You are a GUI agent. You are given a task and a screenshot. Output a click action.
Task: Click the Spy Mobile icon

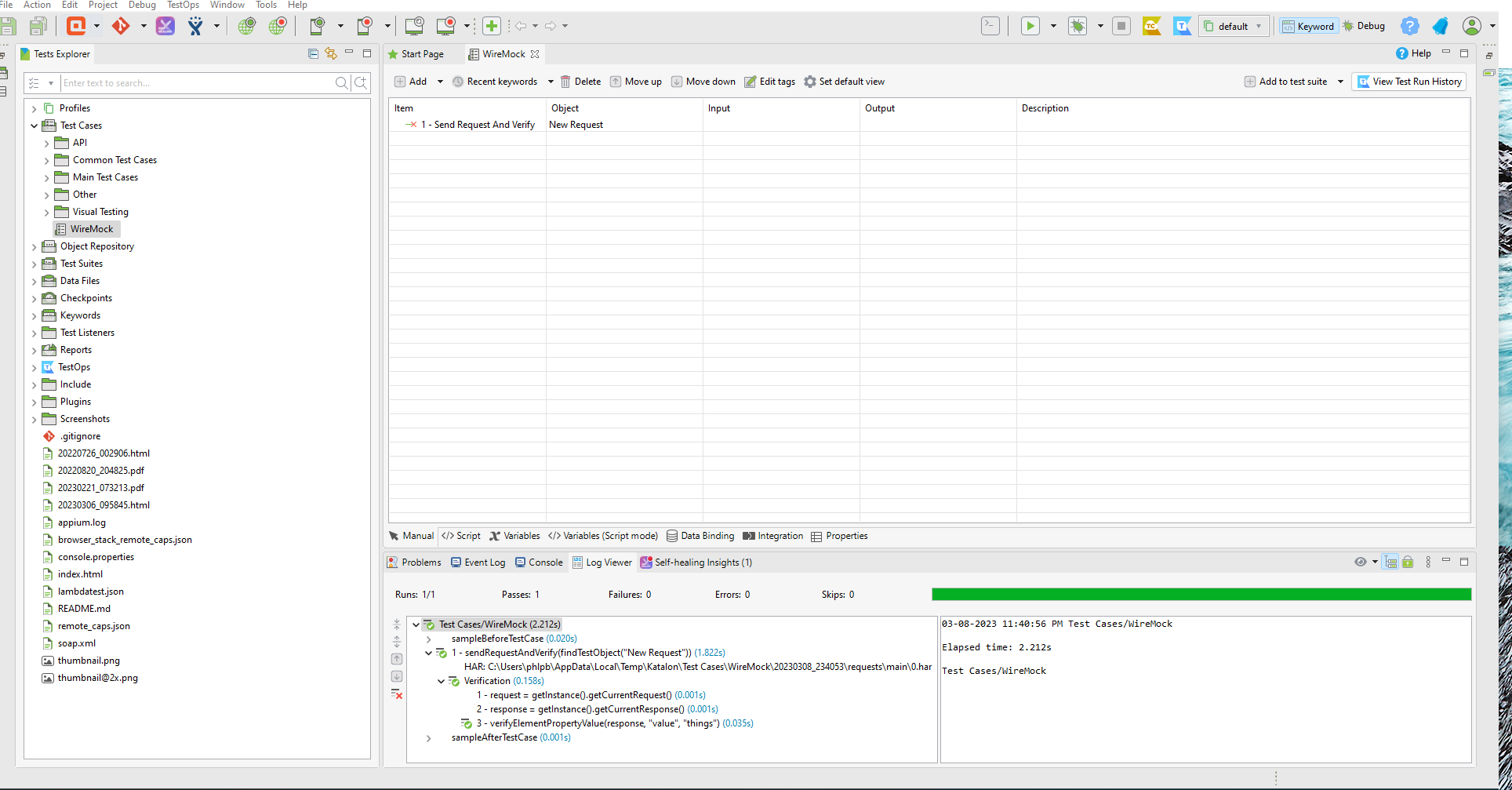pyautogui.click(x=317, y=26)
